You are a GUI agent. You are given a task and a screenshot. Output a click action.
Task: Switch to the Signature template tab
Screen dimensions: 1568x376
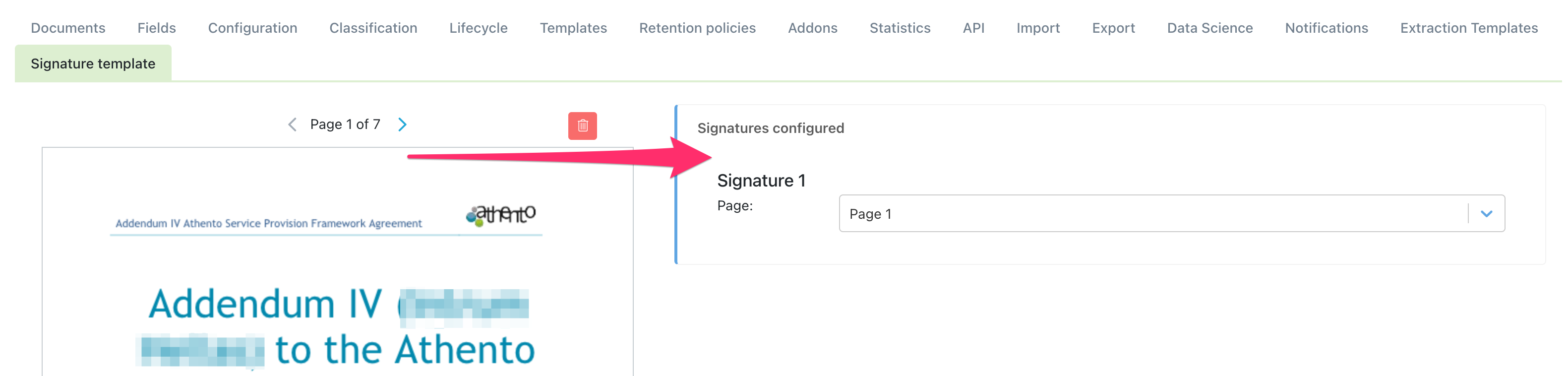click(x=93, y=63)
